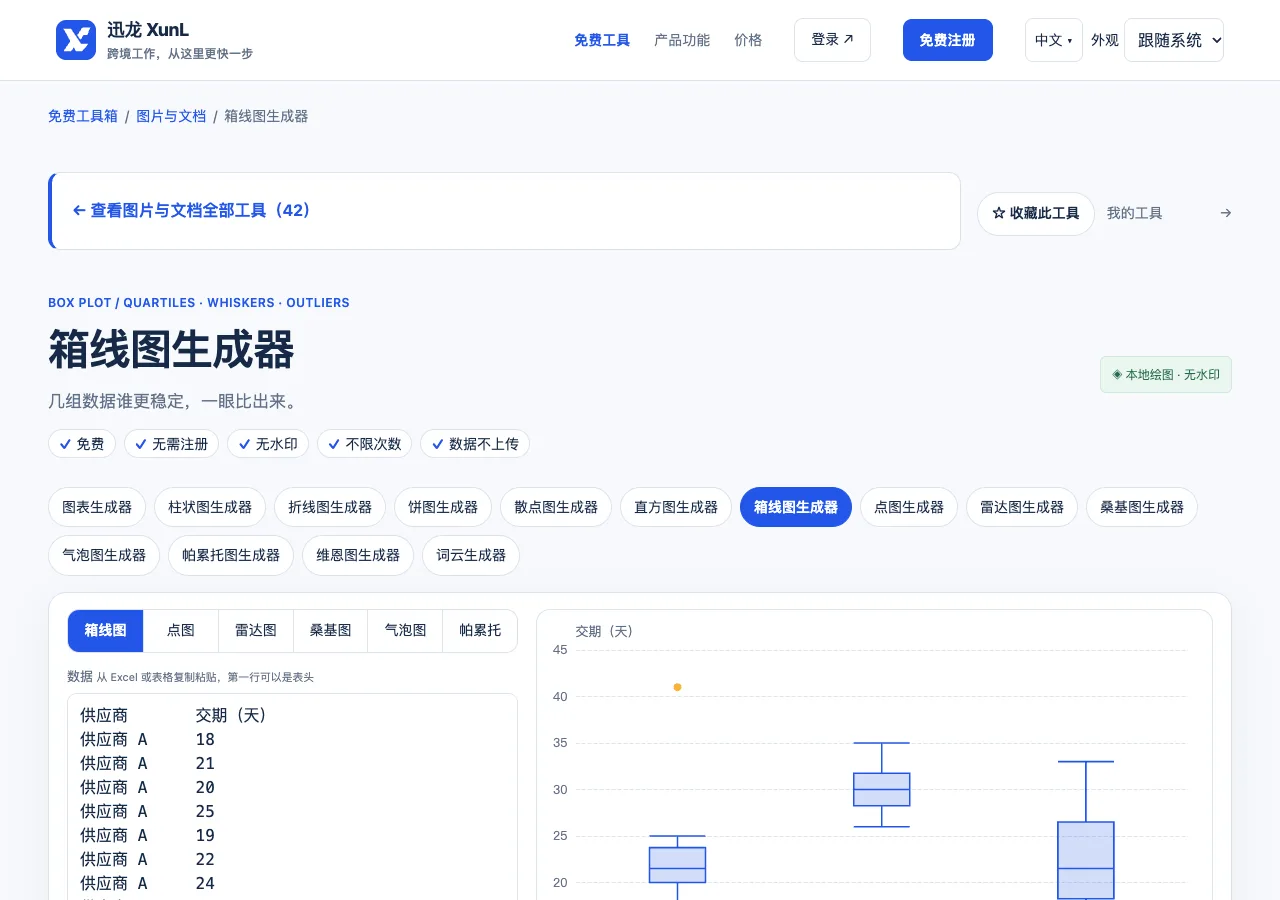Open the 中文 language dropdown
This screenshot has height=900, width=1280.
pos(1054,40)
